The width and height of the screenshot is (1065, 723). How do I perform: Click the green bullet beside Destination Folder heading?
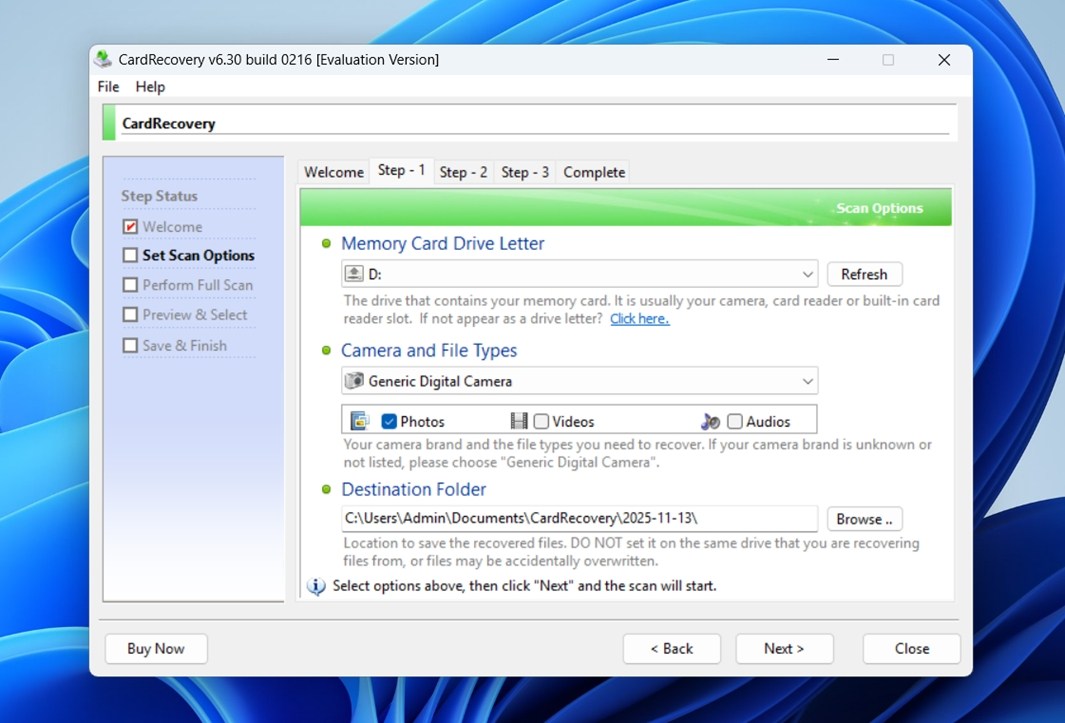(x=328, y=489)
